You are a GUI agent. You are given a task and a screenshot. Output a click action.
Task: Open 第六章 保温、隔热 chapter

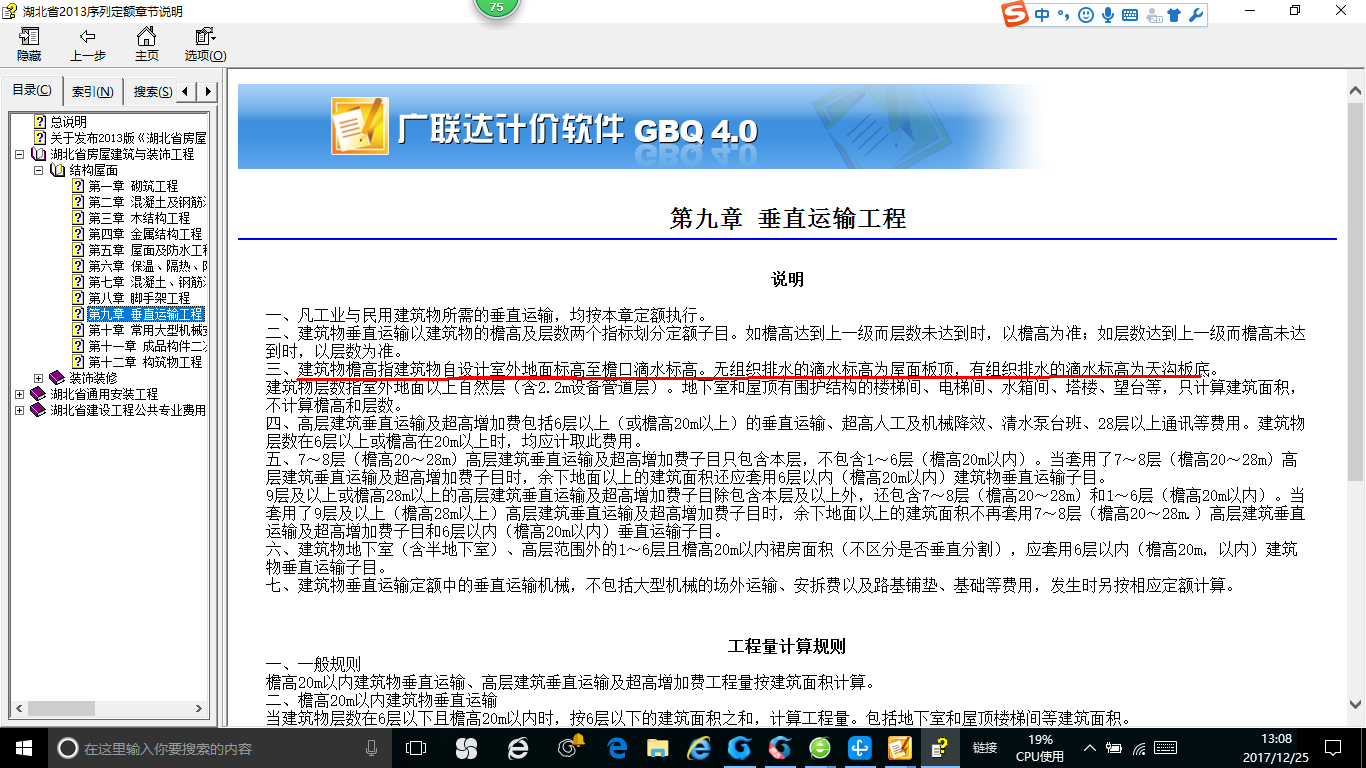point(147,266)
